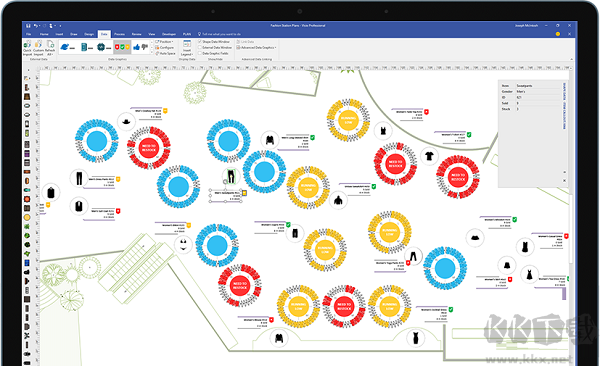Image resolution: width=600 pixels, height=366 pixels.
Task: Click the Save icon in quick access toolbar
Action: click(x=28, y=26)
